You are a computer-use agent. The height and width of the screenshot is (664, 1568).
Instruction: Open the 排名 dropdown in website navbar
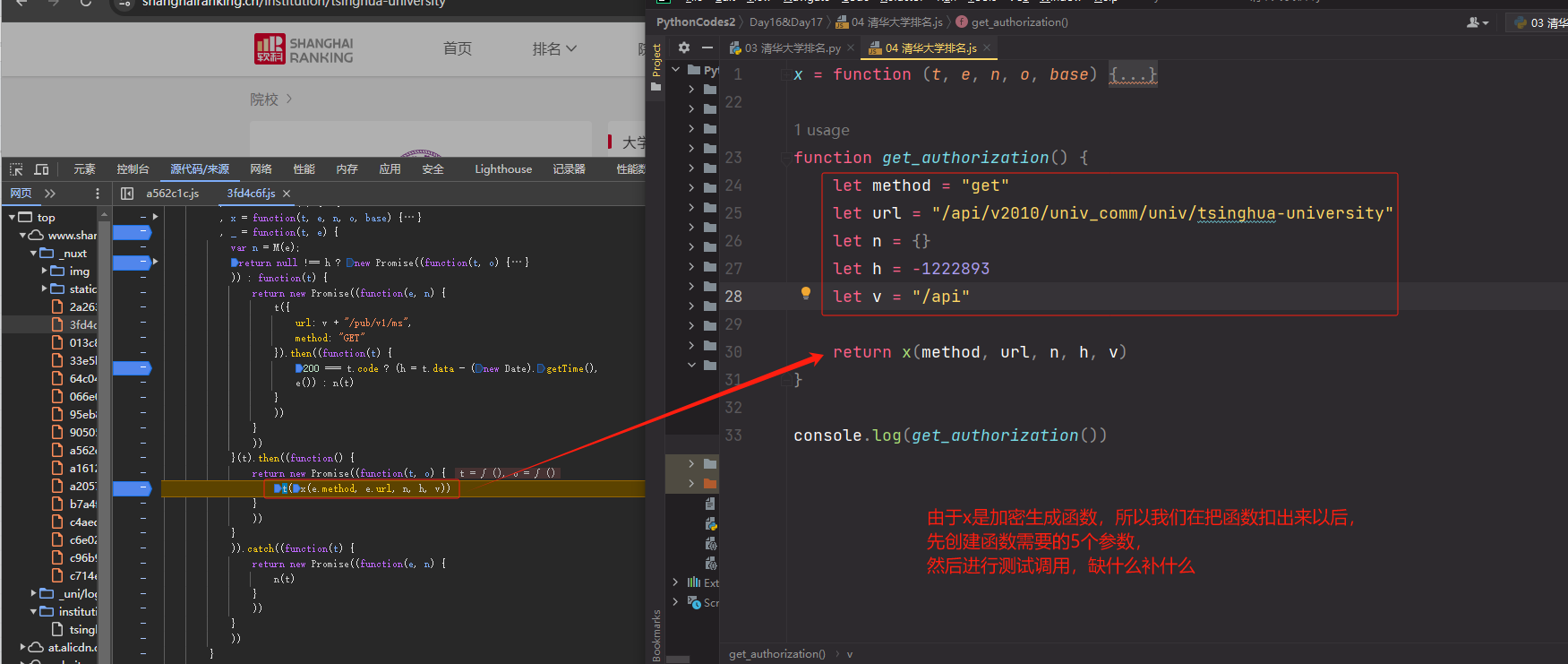(554, 48)
